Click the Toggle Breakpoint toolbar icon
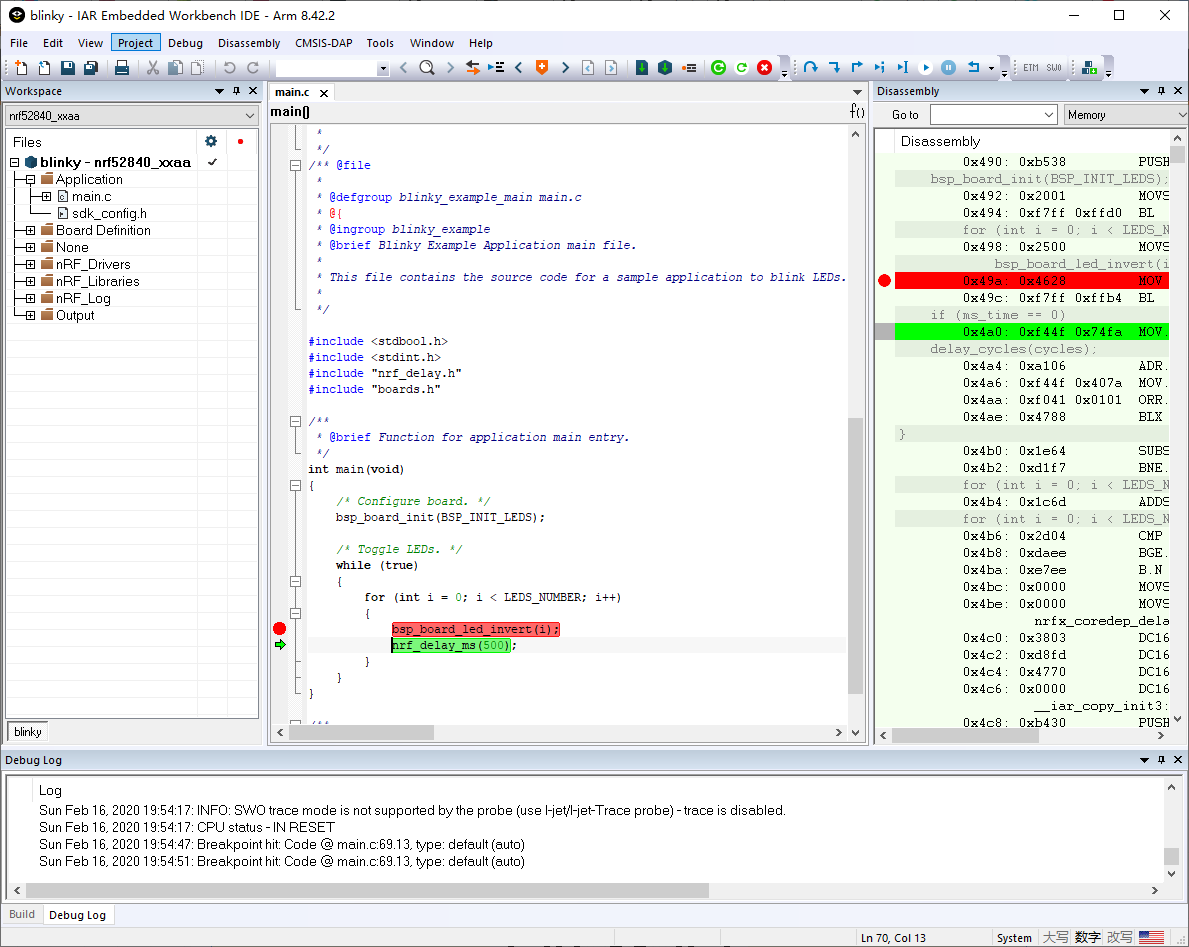 click(x=689, y=67)
